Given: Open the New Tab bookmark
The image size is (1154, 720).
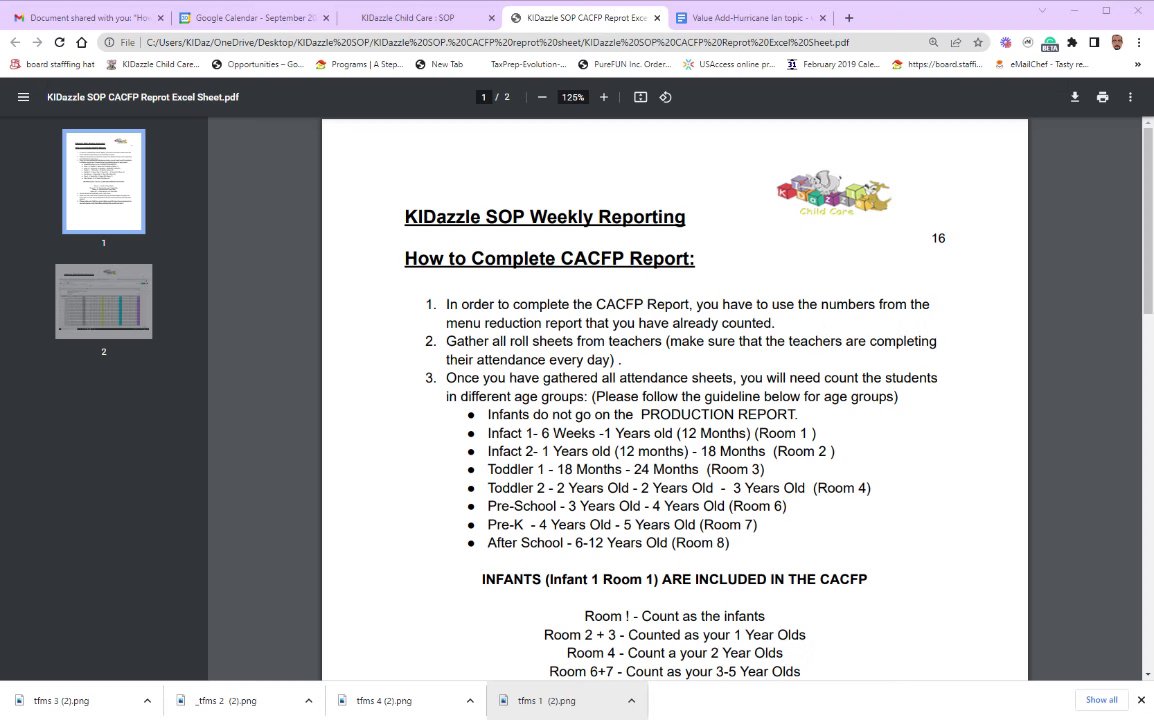Looking at the screenshot, I should pos(439,65).
